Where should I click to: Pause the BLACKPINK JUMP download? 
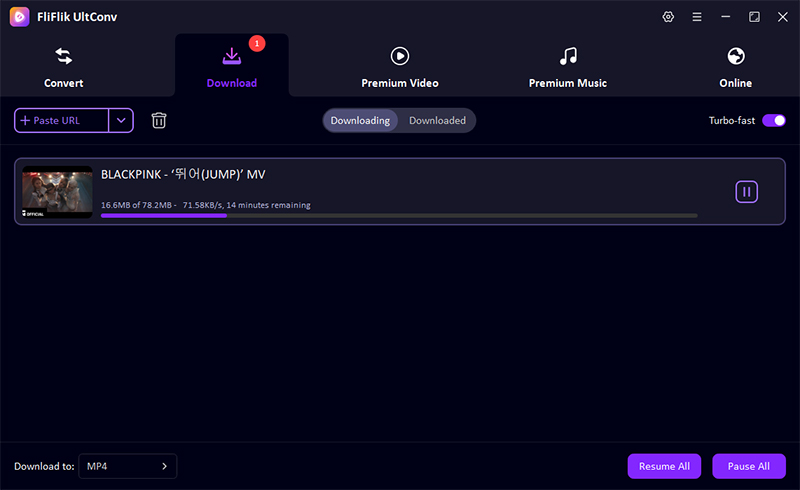pos(746,192)
